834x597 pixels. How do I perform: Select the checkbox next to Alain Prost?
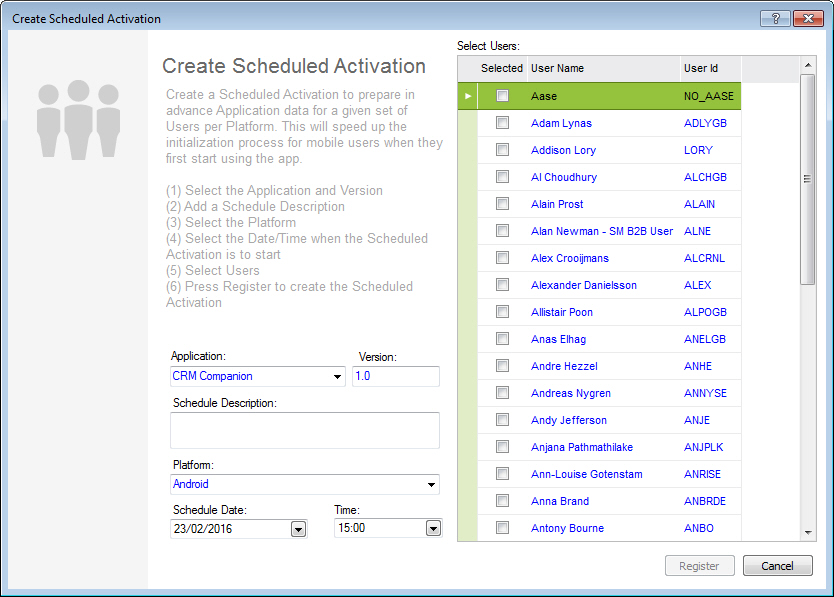click(502, 204)
